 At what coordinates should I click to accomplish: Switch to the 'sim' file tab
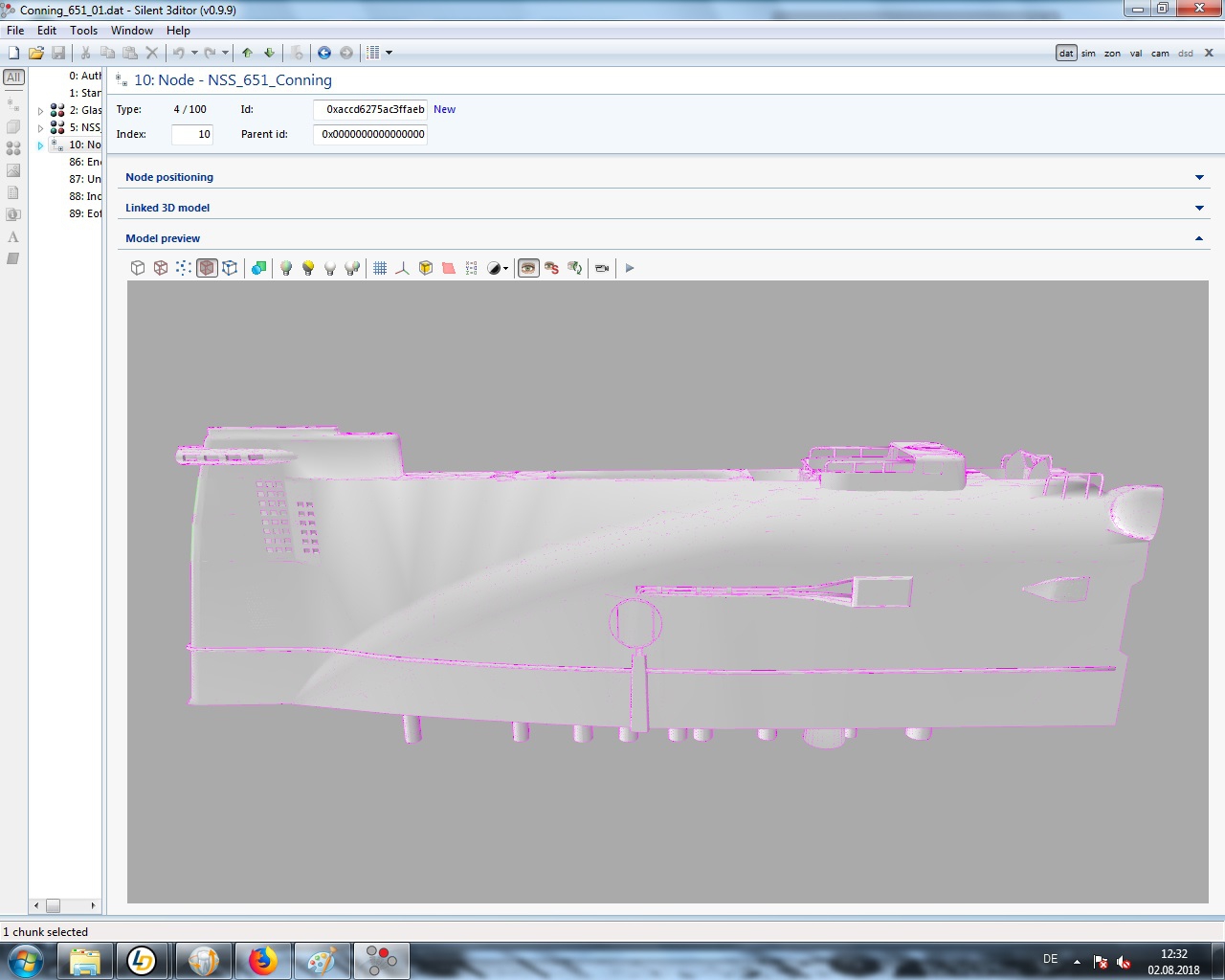tap(1088, 54)
